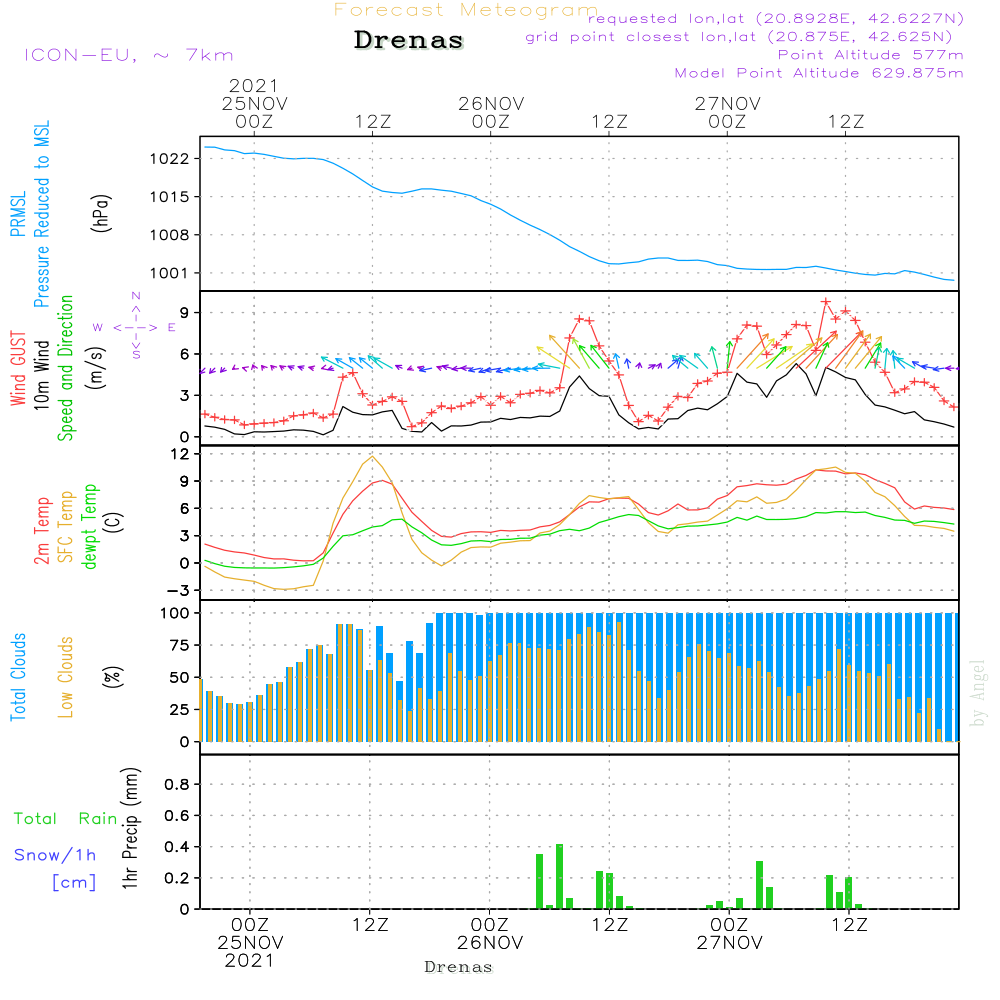Select the bold Drenas title at top
The width and height of the screenshot is (1000, 1000).
(x=409, y=41)
